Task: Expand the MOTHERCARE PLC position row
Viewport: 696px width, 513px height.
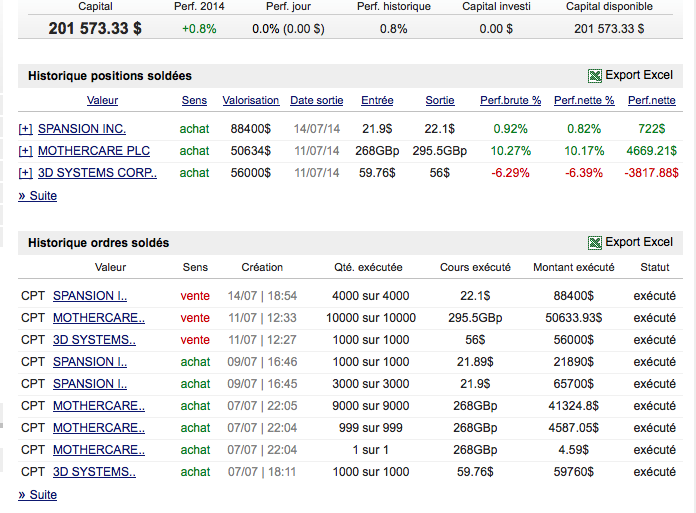Action: click(x=25, y=151)
